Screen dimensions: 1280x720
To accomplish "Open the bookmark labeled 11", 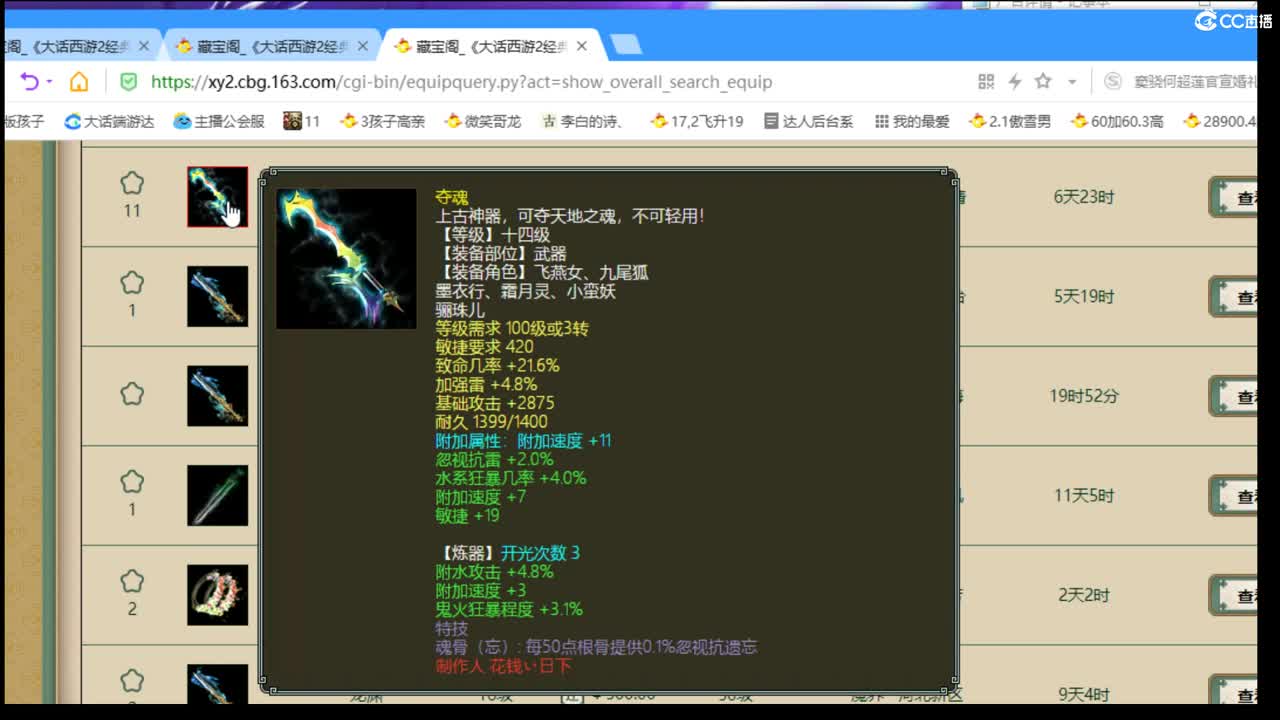I will pos(302,121).
